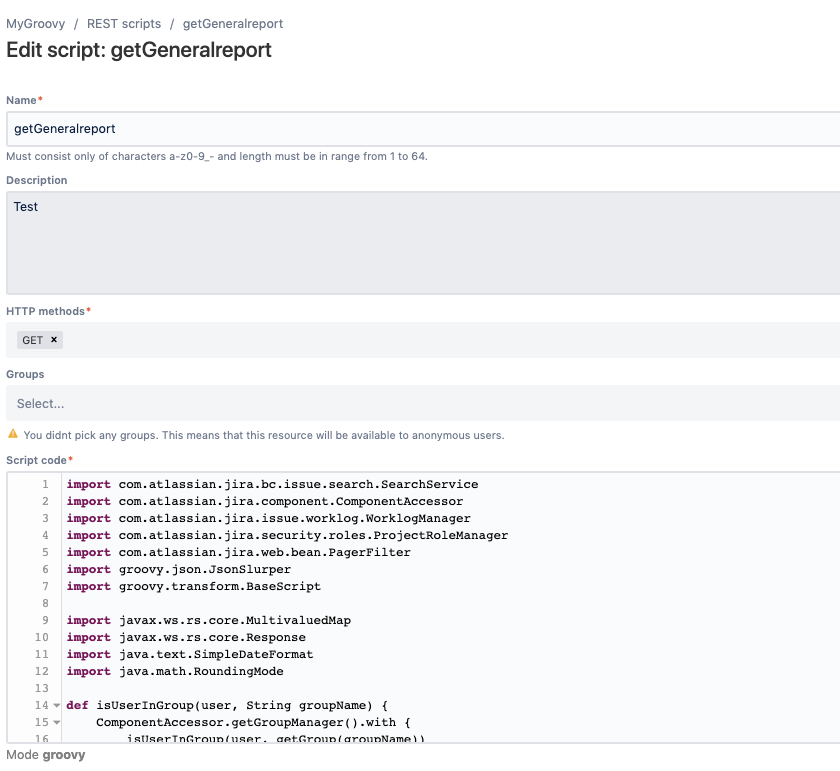Viewport: 840px width, 771px height.
Task: Click the anonymous users warning icon
Action: [x=13, y=434]
